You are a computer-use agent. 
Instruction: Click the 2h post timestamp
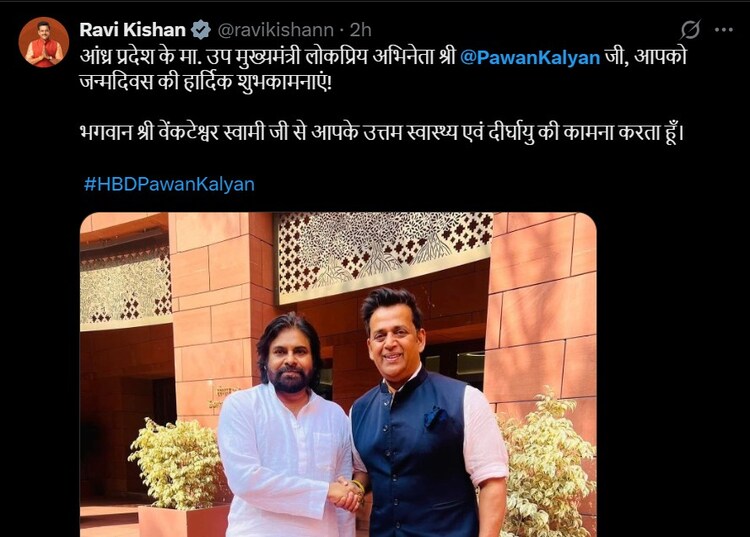tap(361, 30)
